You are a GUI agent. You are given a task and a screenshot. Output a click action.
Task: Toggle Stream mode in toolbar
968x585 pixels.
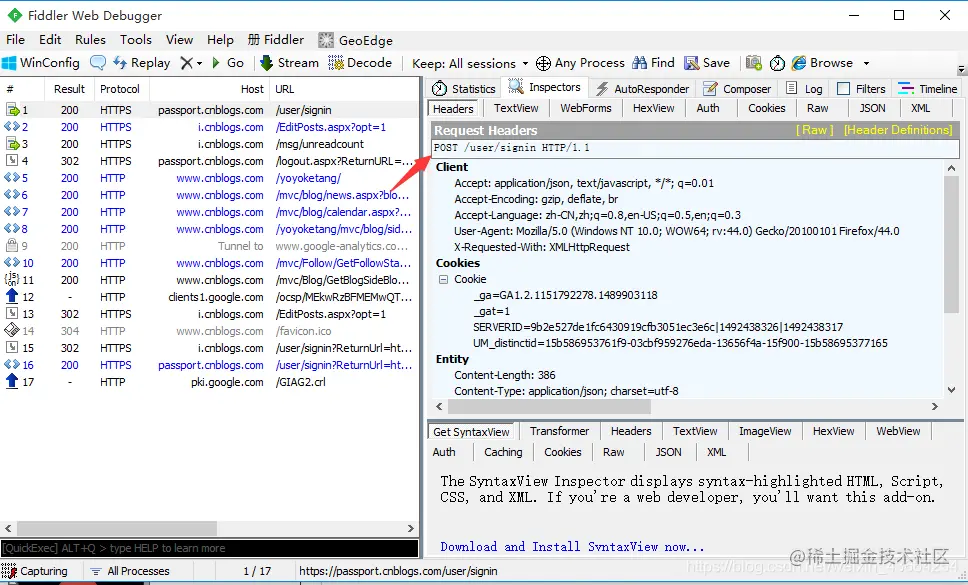[290, 63]
